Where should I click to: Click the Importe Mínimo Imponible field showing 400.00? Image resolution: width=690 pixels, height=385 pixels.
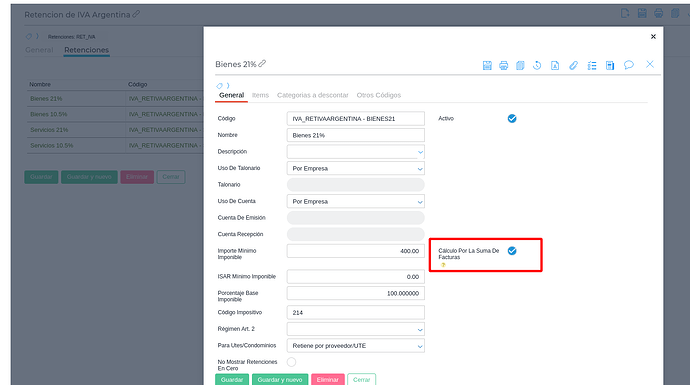pyautogui.click(x=356, y=251)
